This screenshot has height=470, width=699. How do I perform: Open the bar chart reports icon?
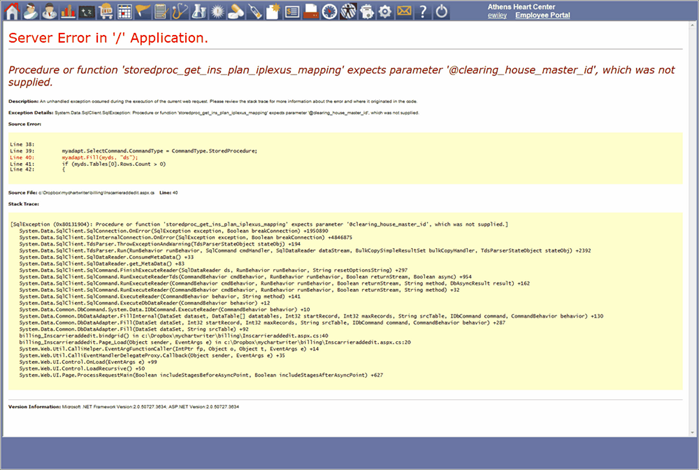[x=67, y=11]
